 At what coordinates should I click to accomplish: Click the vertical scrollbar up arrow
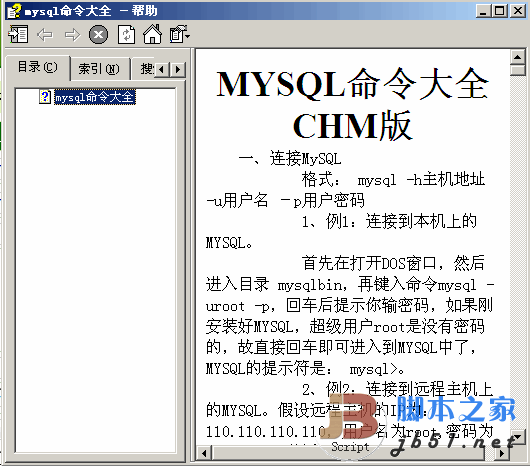(517, 57)
